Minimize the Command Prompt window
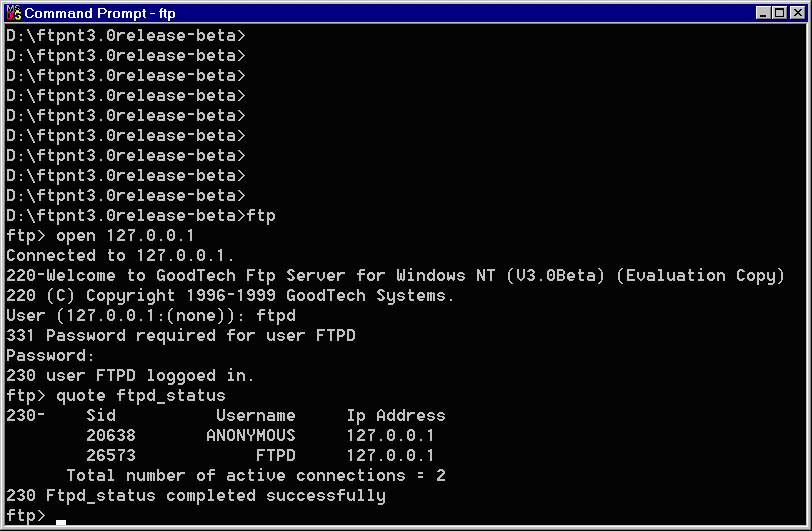Image resolution: width=812 pixels, height=531 pixels. [x=762, y=13]
